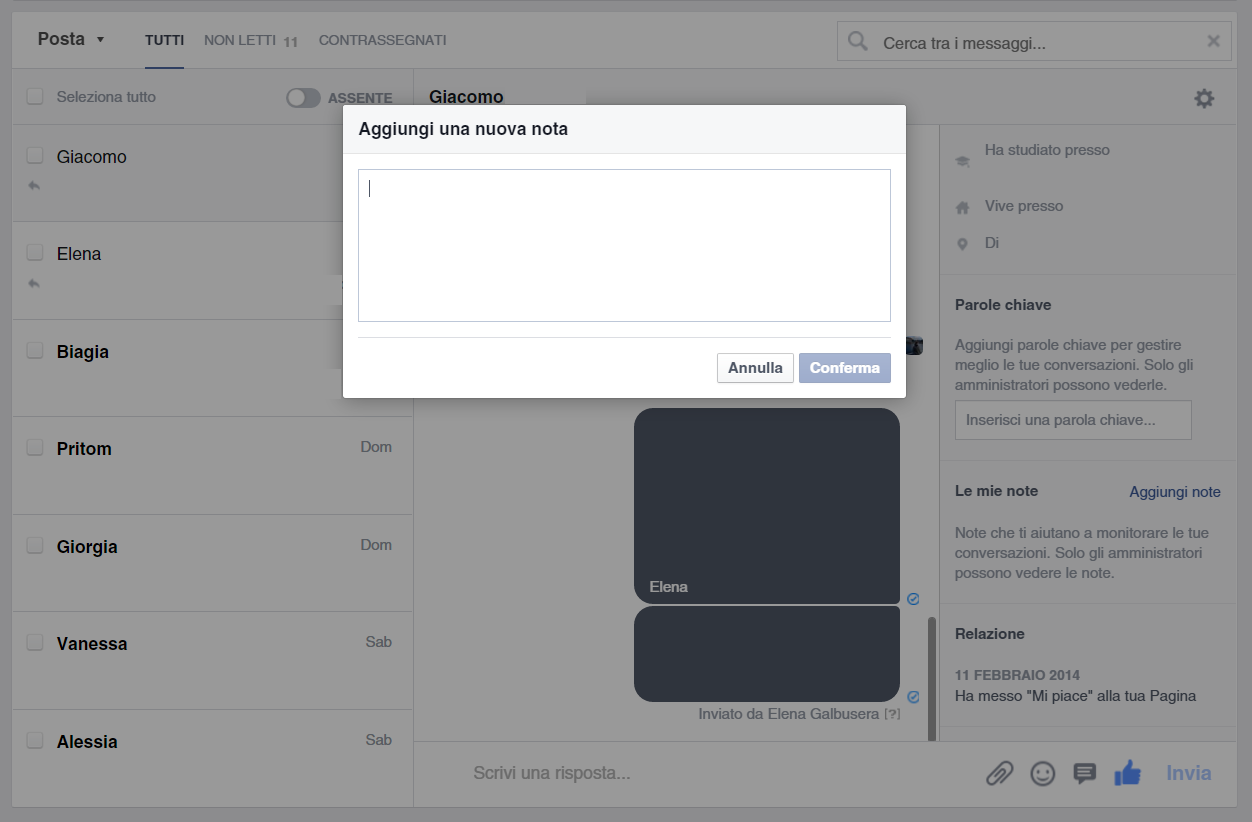Select the checkbox next to Biagia

(35, 351)
